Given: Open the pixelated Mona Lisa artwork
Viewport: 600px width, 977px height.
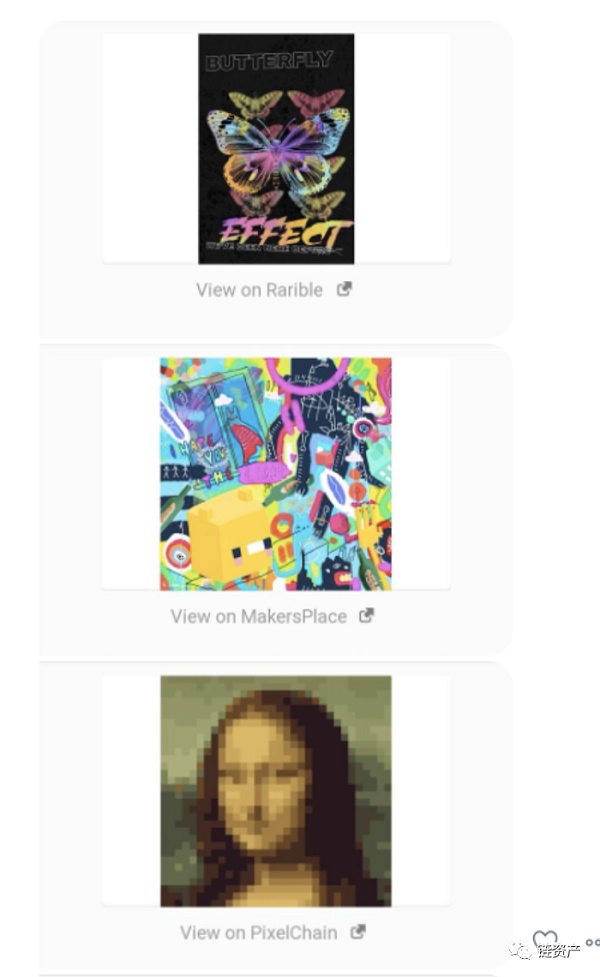Looking at the screenshot, I should 275,791.
